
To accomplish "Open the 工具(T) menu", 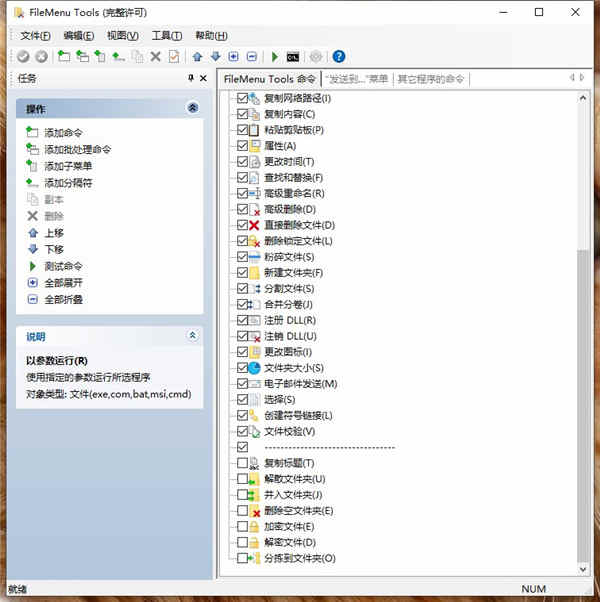I will pyautogui.click(x=167, y=36).
